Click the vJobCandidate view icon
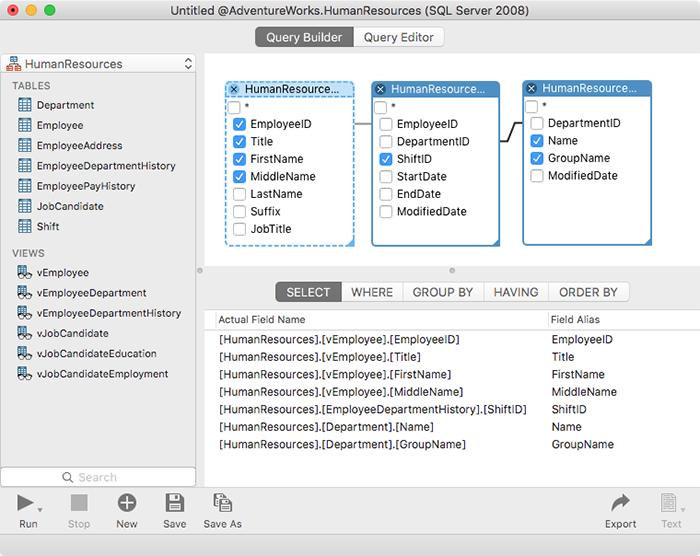 [25, 333]
